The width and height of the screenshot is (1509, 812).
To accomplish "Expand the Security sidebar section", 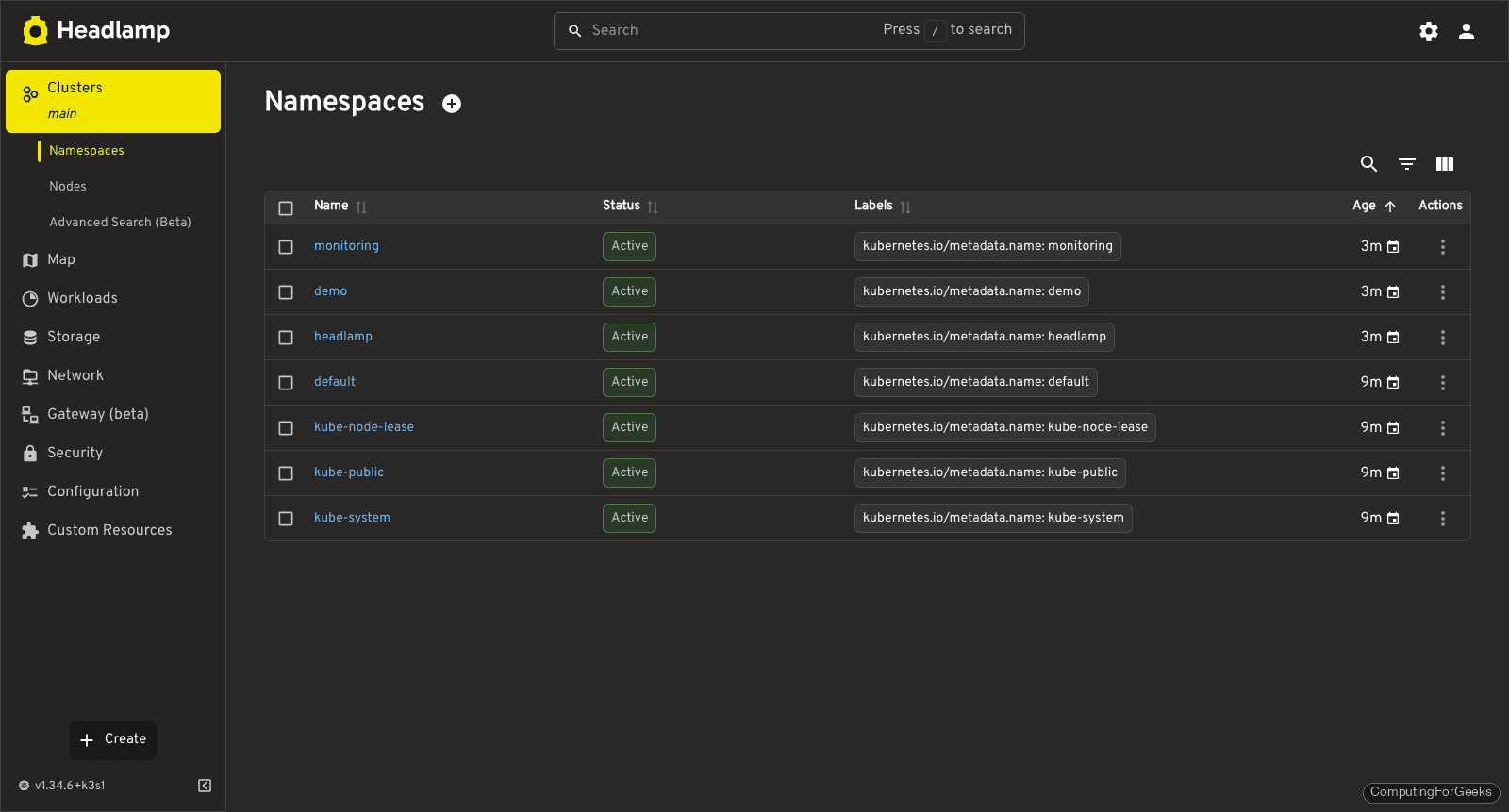I will pyautogui.click(x=113, y=453).
